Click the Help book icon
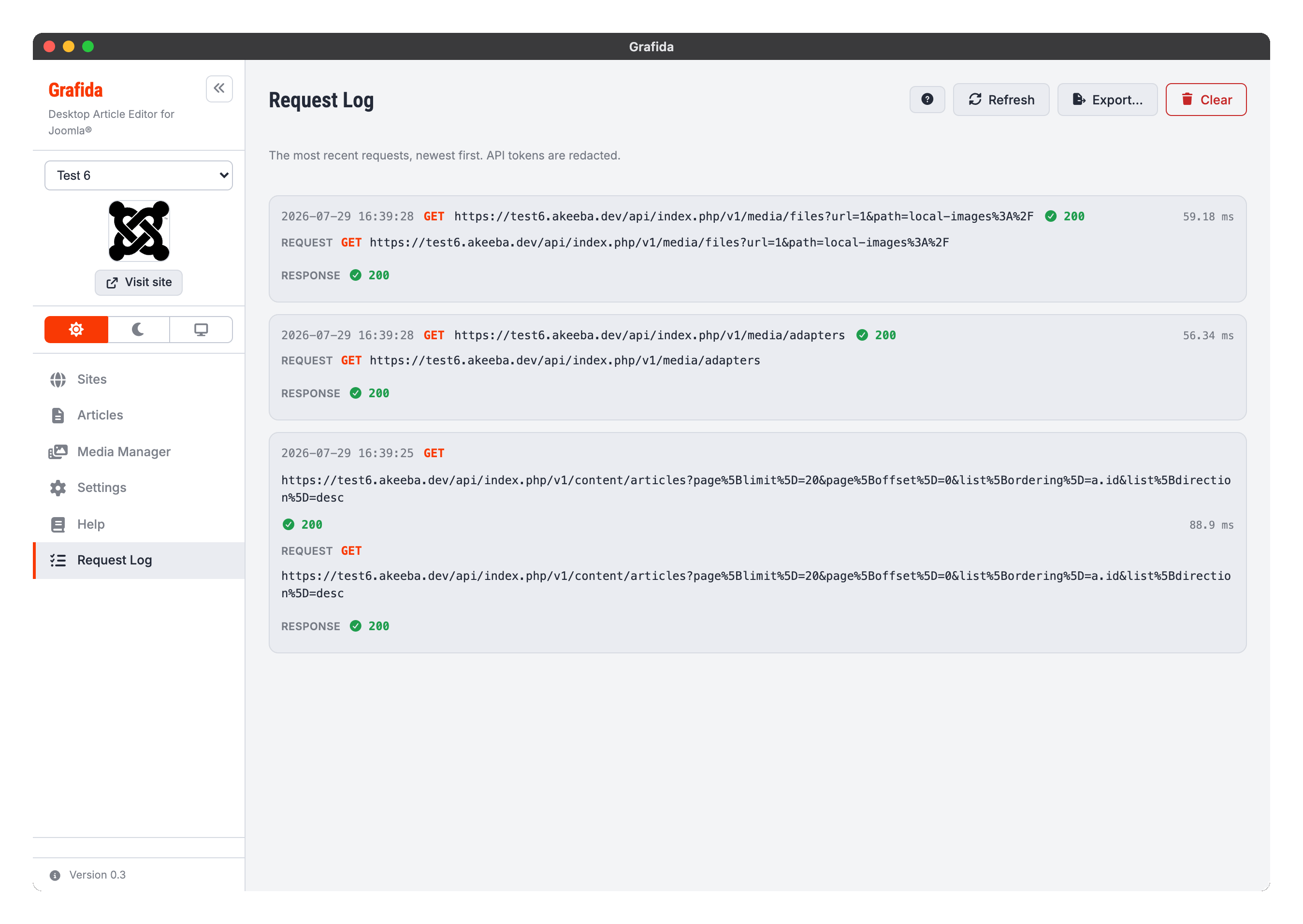Image resolution: width=1303 pixels, height=924 pixels. point(58,524)
